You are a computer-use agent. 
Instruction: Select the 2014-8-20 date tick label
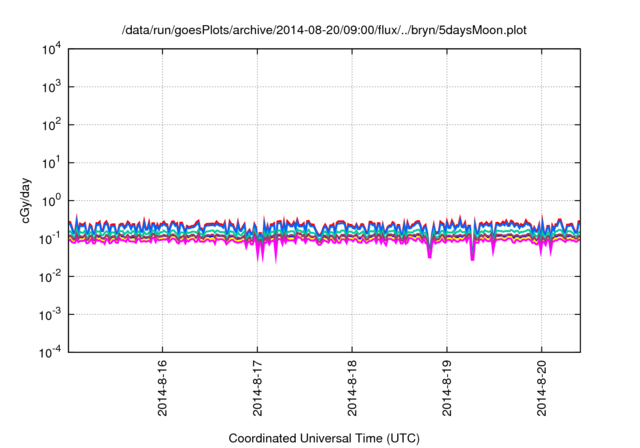tap(541, 387)
